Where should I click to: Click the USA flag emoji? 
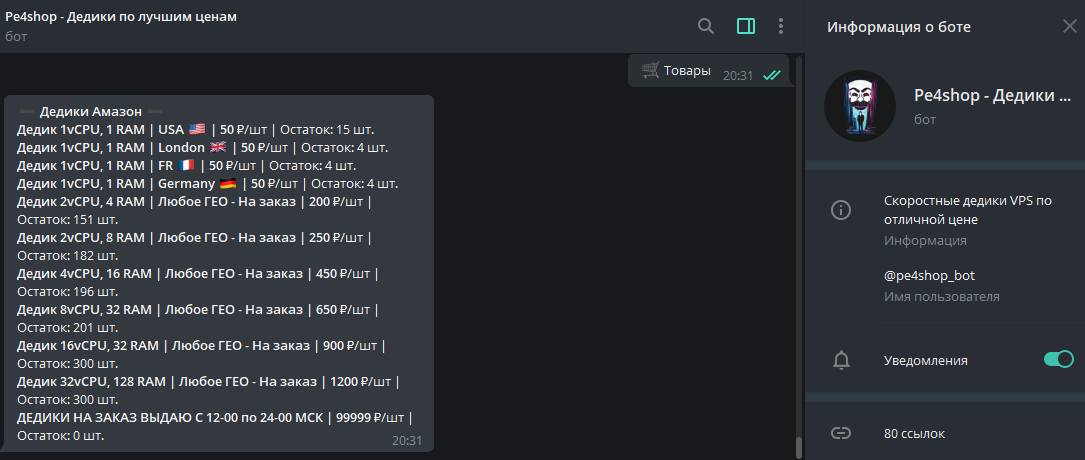[197, 129]
